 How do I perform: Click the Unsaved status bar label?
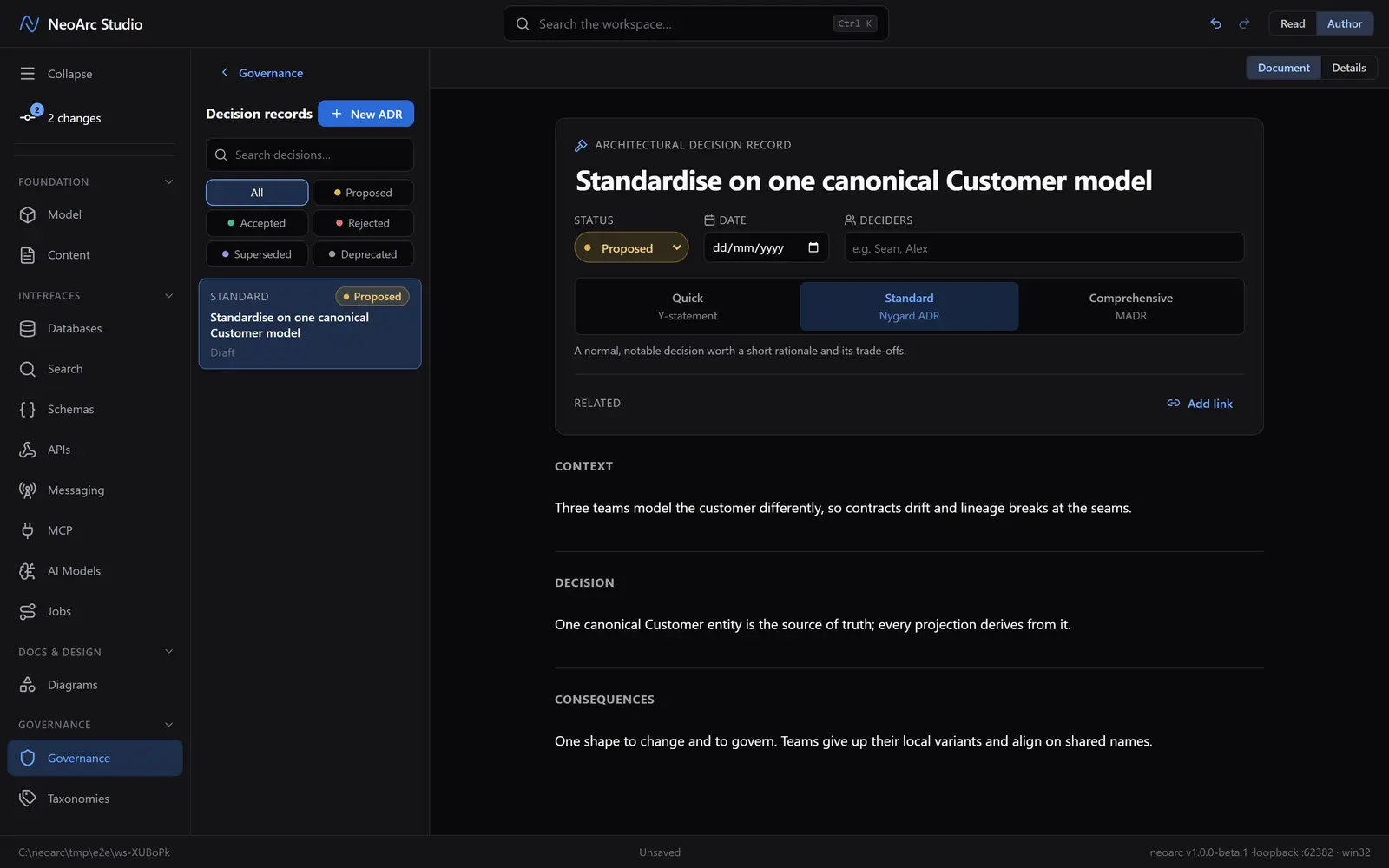660,852
